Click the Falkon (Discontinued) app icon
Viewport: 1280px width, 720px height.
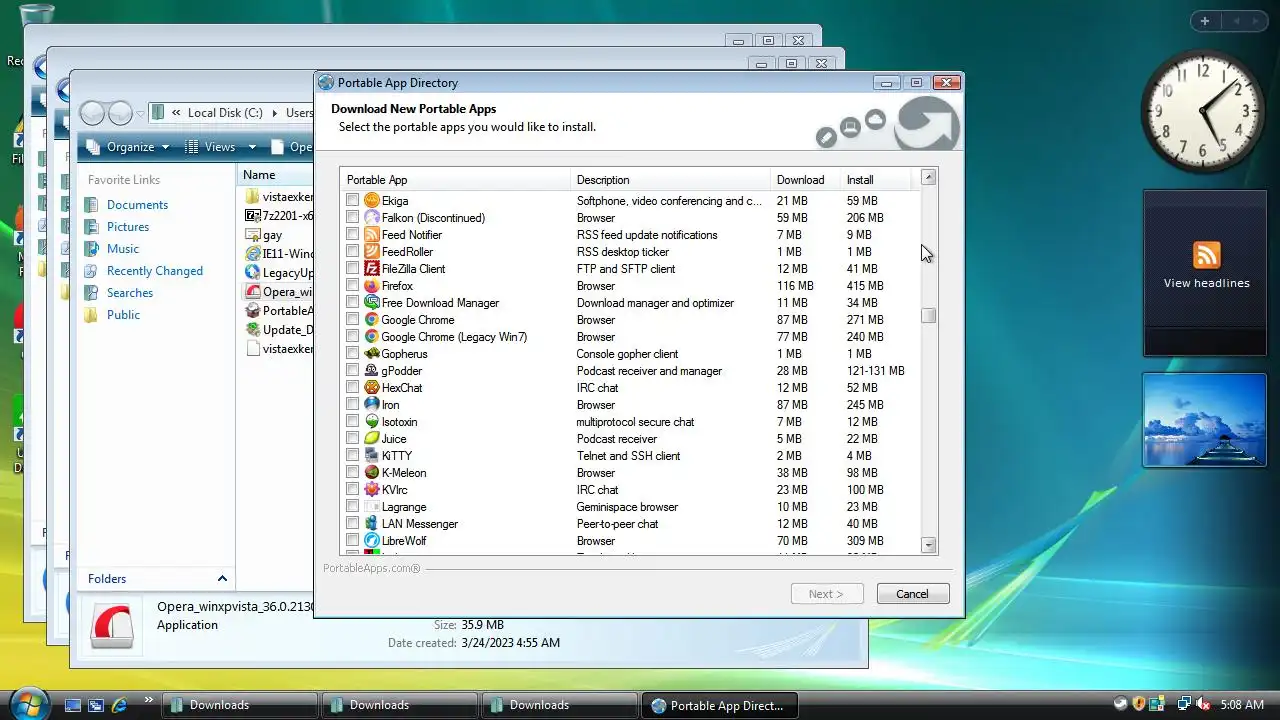pyautogui.click(x=372, y=218)
